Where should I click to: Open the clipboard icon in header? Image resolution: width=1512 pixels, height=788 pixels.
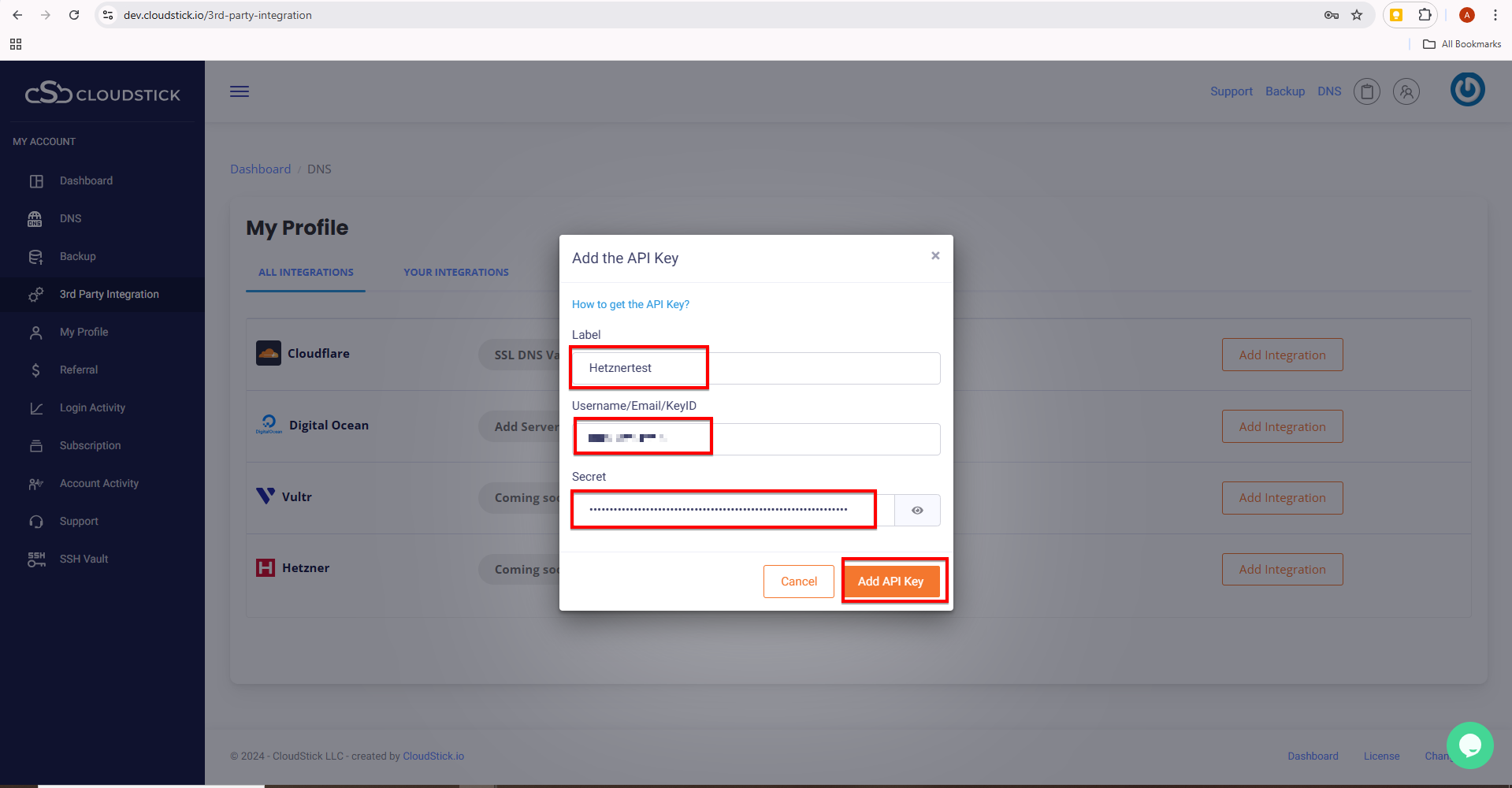click(1367, 91)
